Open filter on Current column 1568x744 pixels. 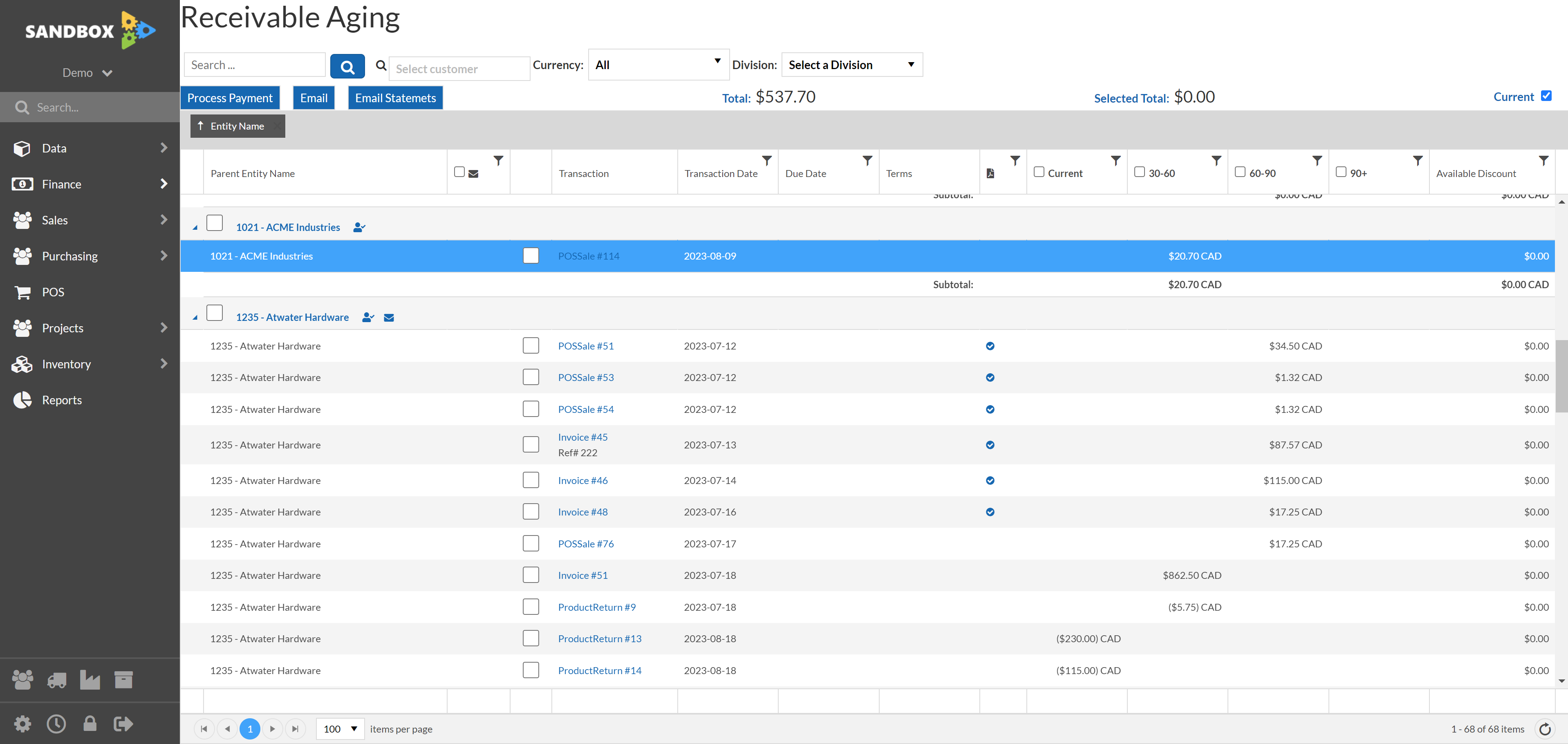(x=1116, y=161)
